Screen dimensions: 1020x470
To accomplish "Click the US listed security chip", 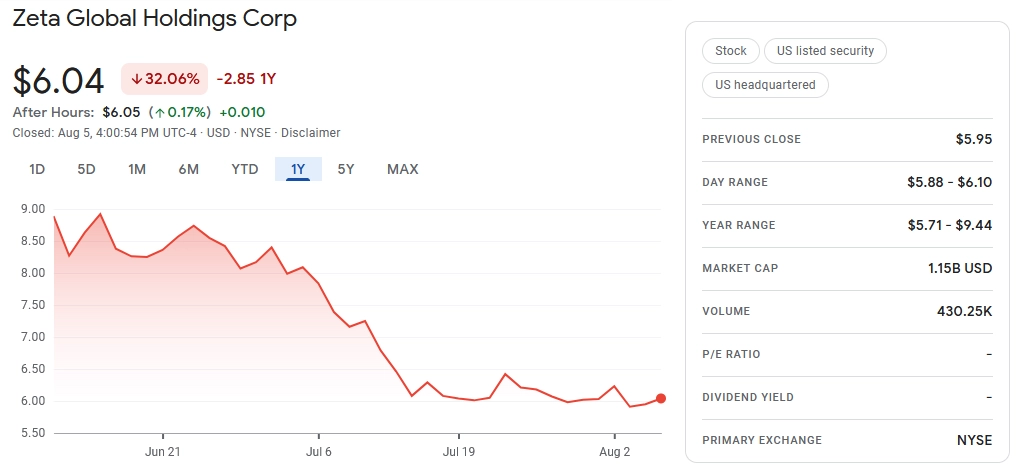I will [x=825, y=51].
